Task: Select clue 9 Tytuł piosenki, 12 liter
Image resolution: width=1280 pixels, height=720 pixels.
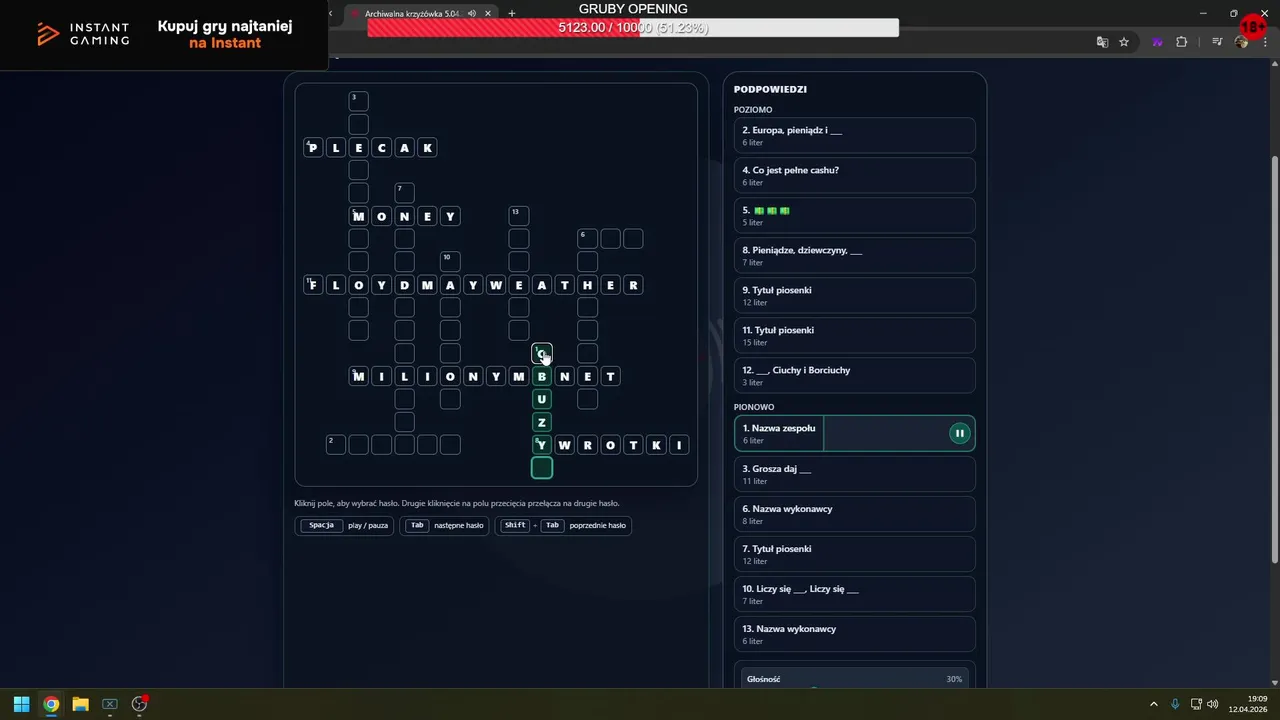Action: (854, 296)
